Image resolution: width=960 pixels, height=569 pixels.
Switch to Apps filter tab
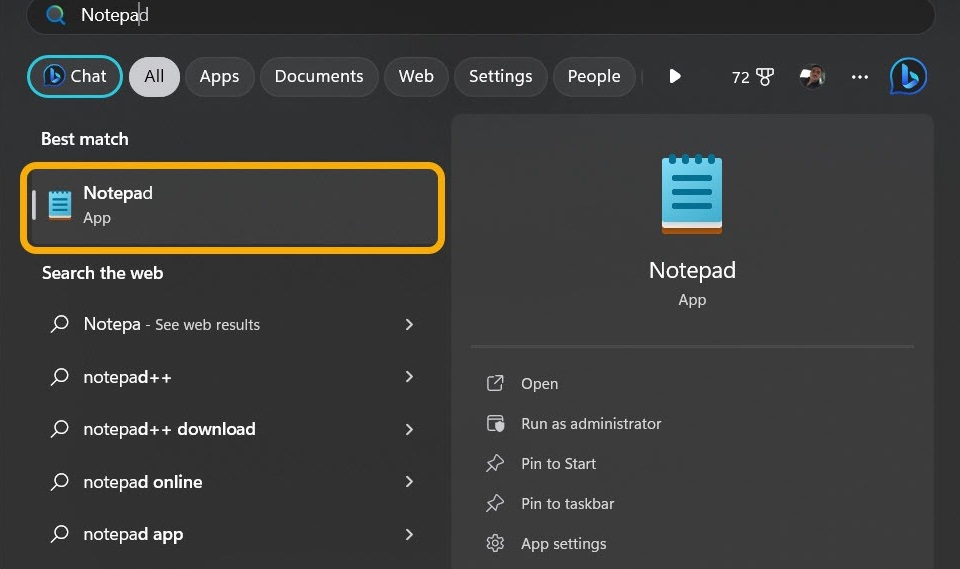[x=219, y=77]
